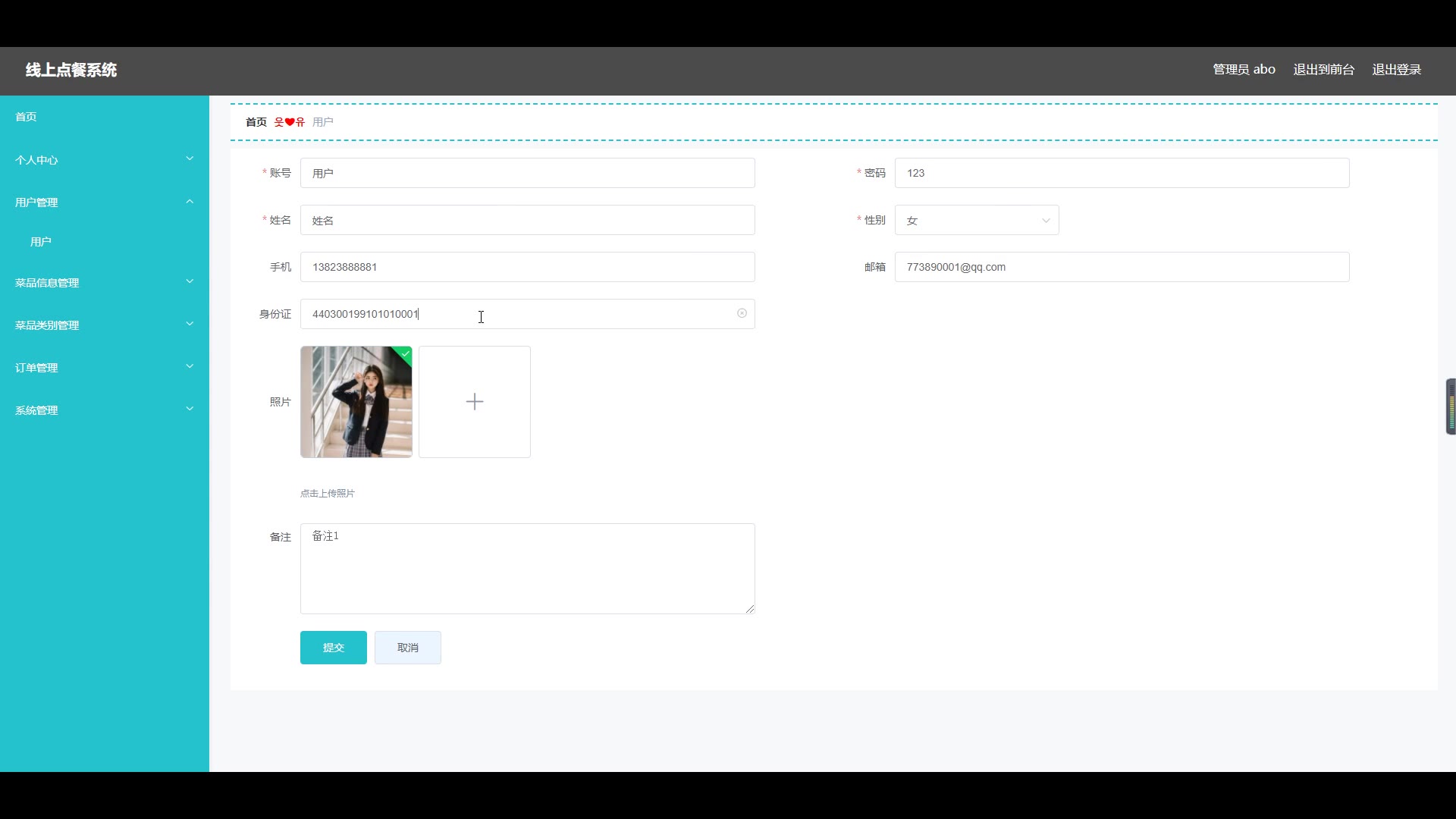The width and height of the screenshot is (1456, 819).
Task: Select 用户 submenu item
Action: [41, 242]
